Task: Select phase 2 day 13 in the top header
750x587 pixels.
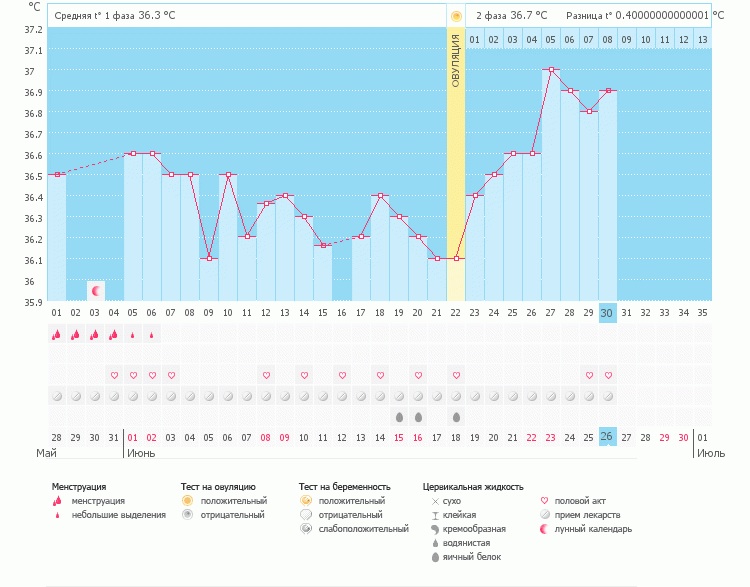Action: click(x=702, y=39)
